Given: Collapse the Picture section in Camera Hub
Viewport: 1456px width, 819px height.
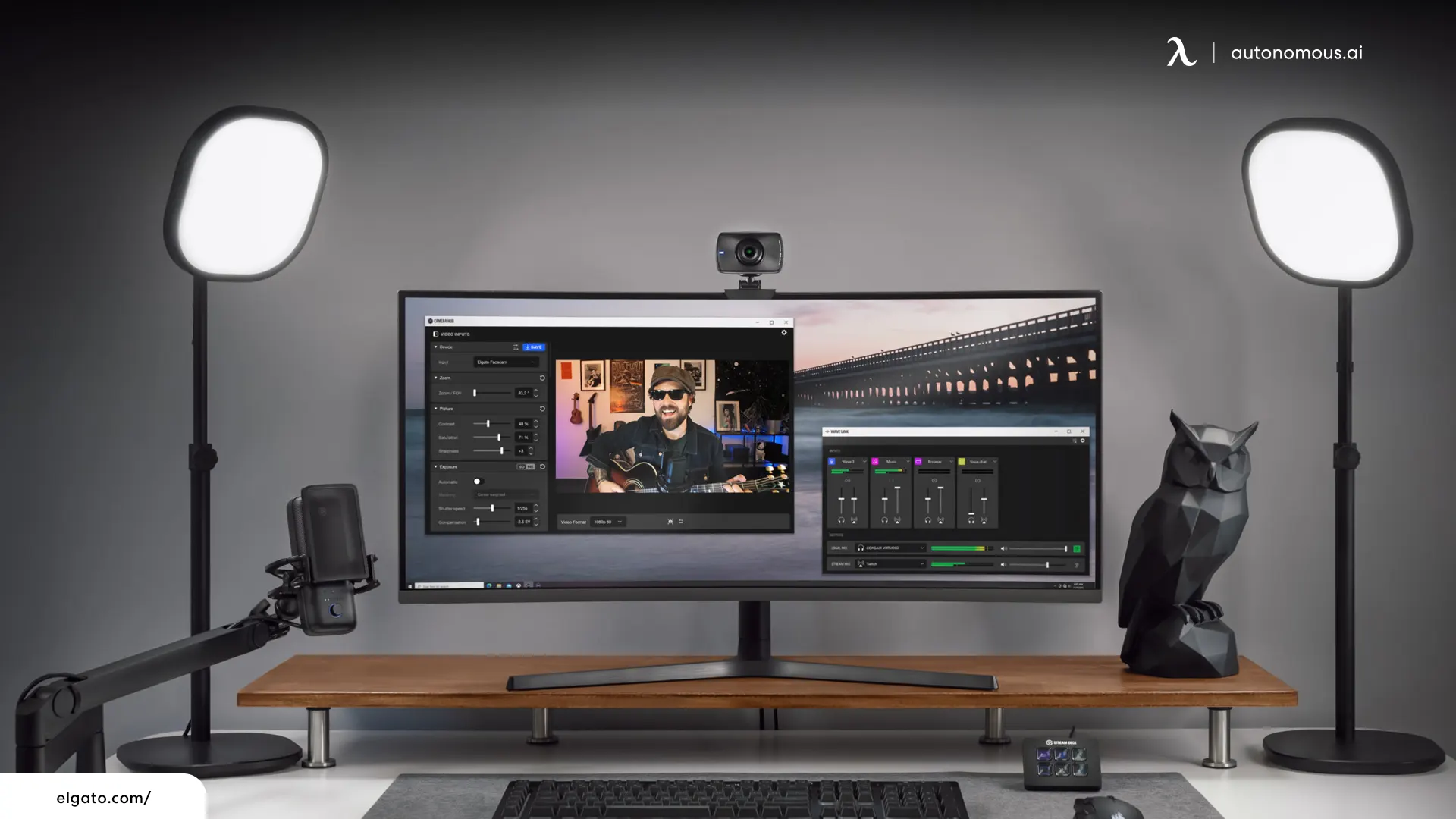Looking at the screenshot, I should coord(436,409).
